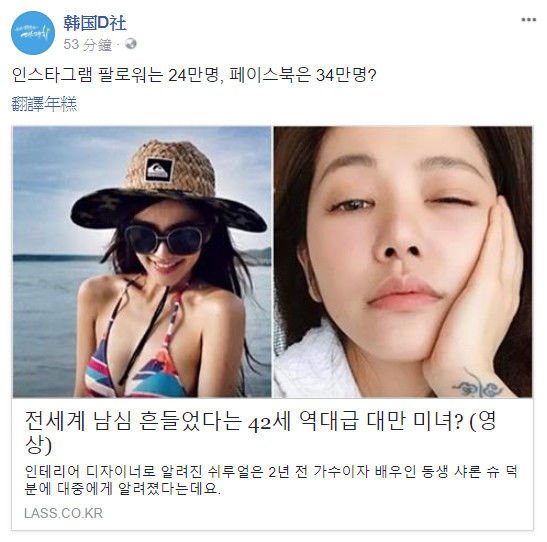The width and height of the screenshot is (547, 542).
Task: Open the 韩国D社 page name link
Action: pos(95,23)
